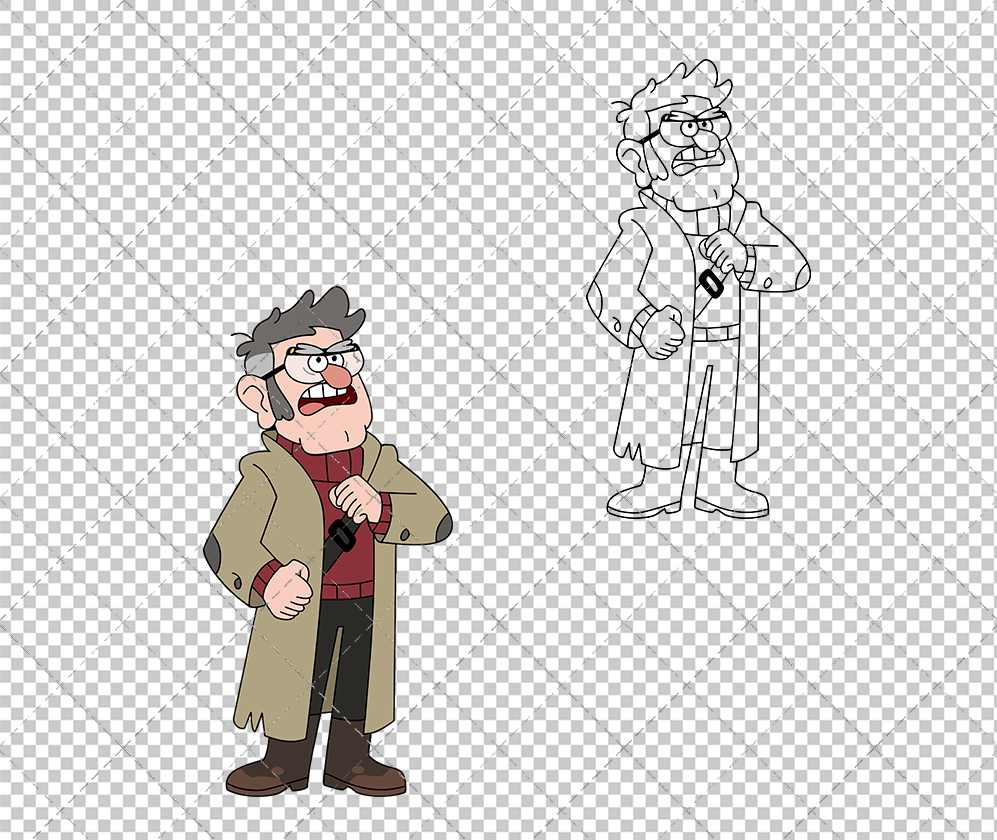This screenshot has width=997, height=840.
Task: Select the colored cartoon man in trench coat
Action: [x=327, y=540]
